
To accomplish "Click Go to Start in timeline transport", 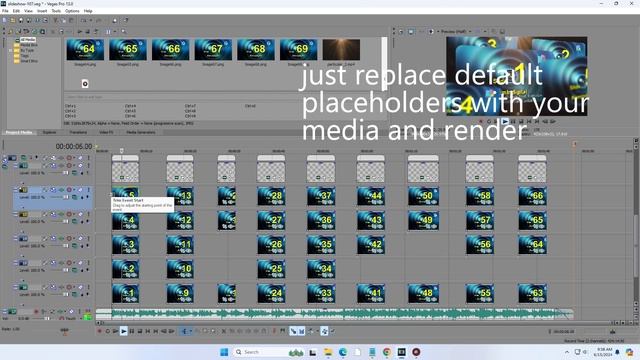I will 148,331.
